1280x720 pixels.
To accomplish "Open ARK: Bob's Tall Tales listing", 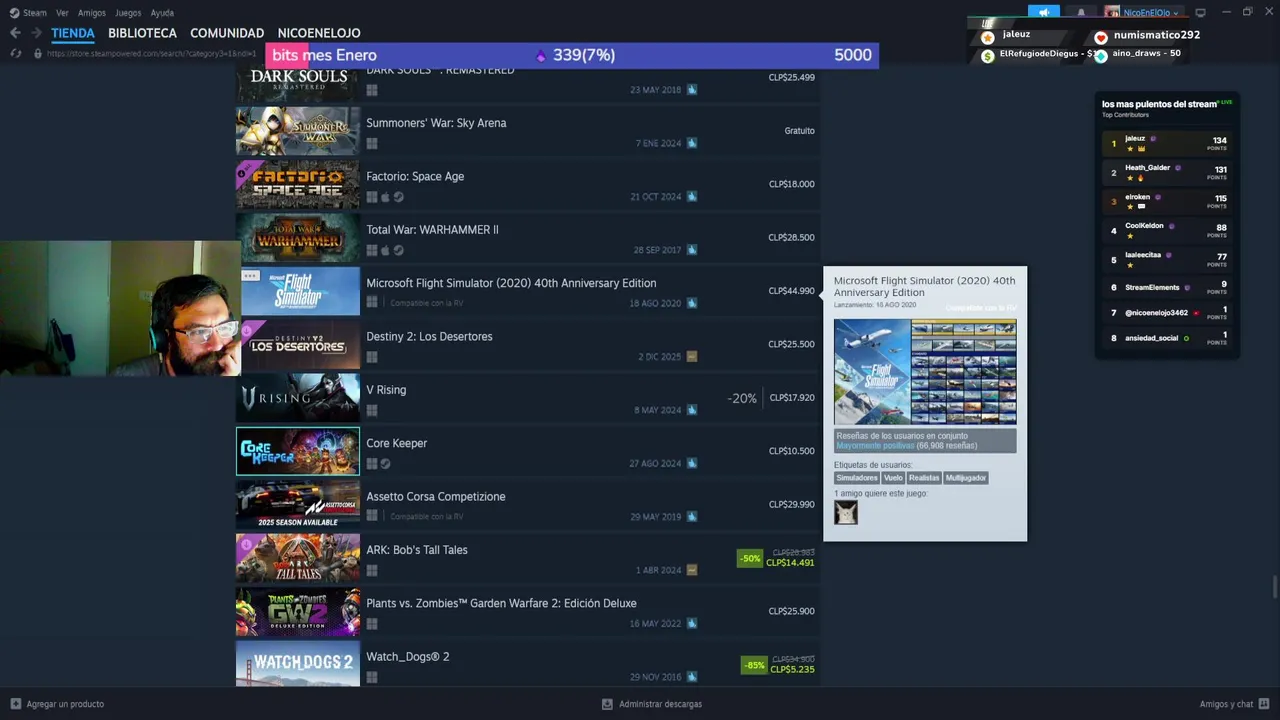I will tap(527, 558).
